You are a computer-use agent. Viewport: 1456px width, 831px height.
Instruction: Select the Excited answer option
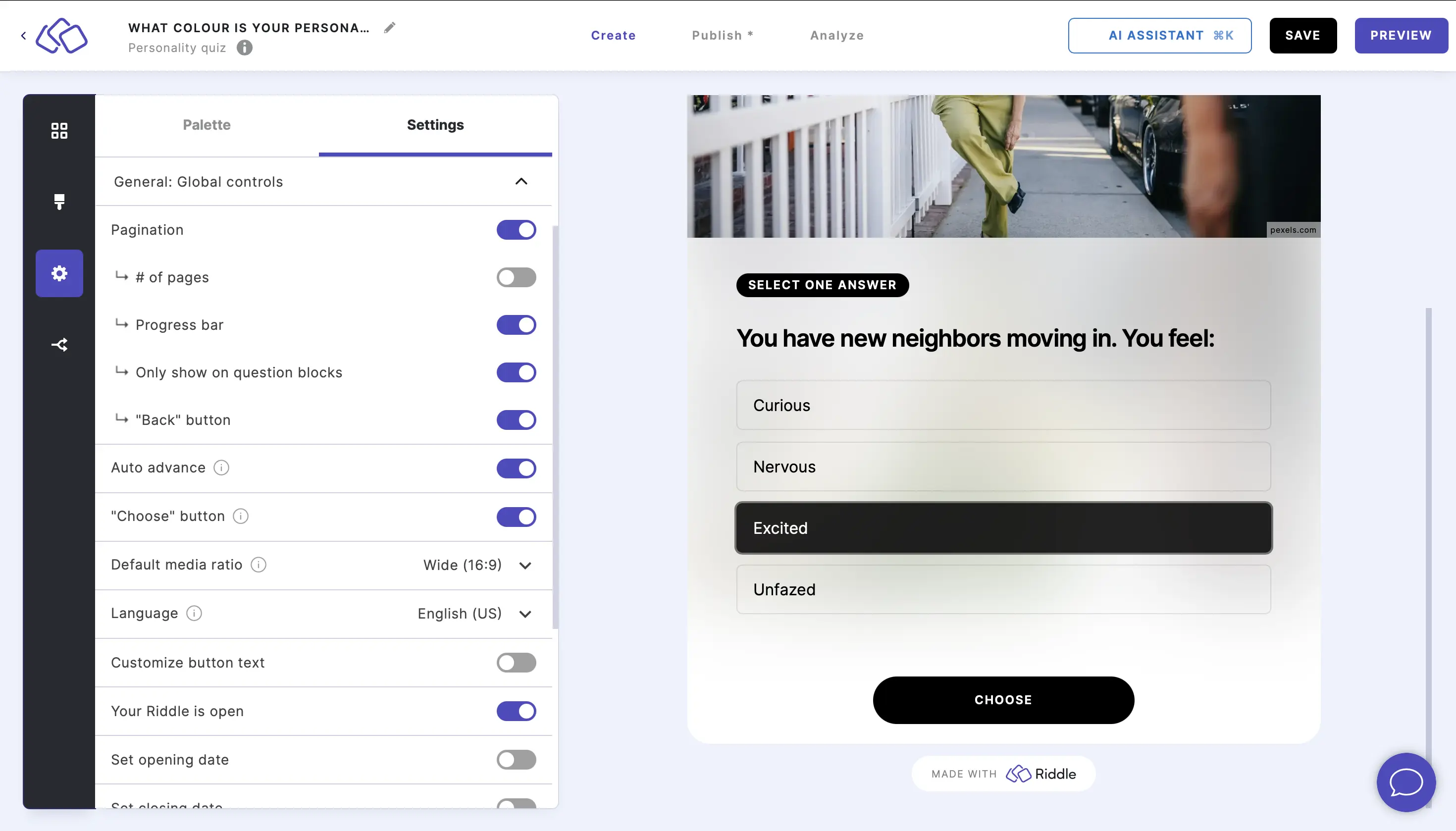click(1003, 527)
